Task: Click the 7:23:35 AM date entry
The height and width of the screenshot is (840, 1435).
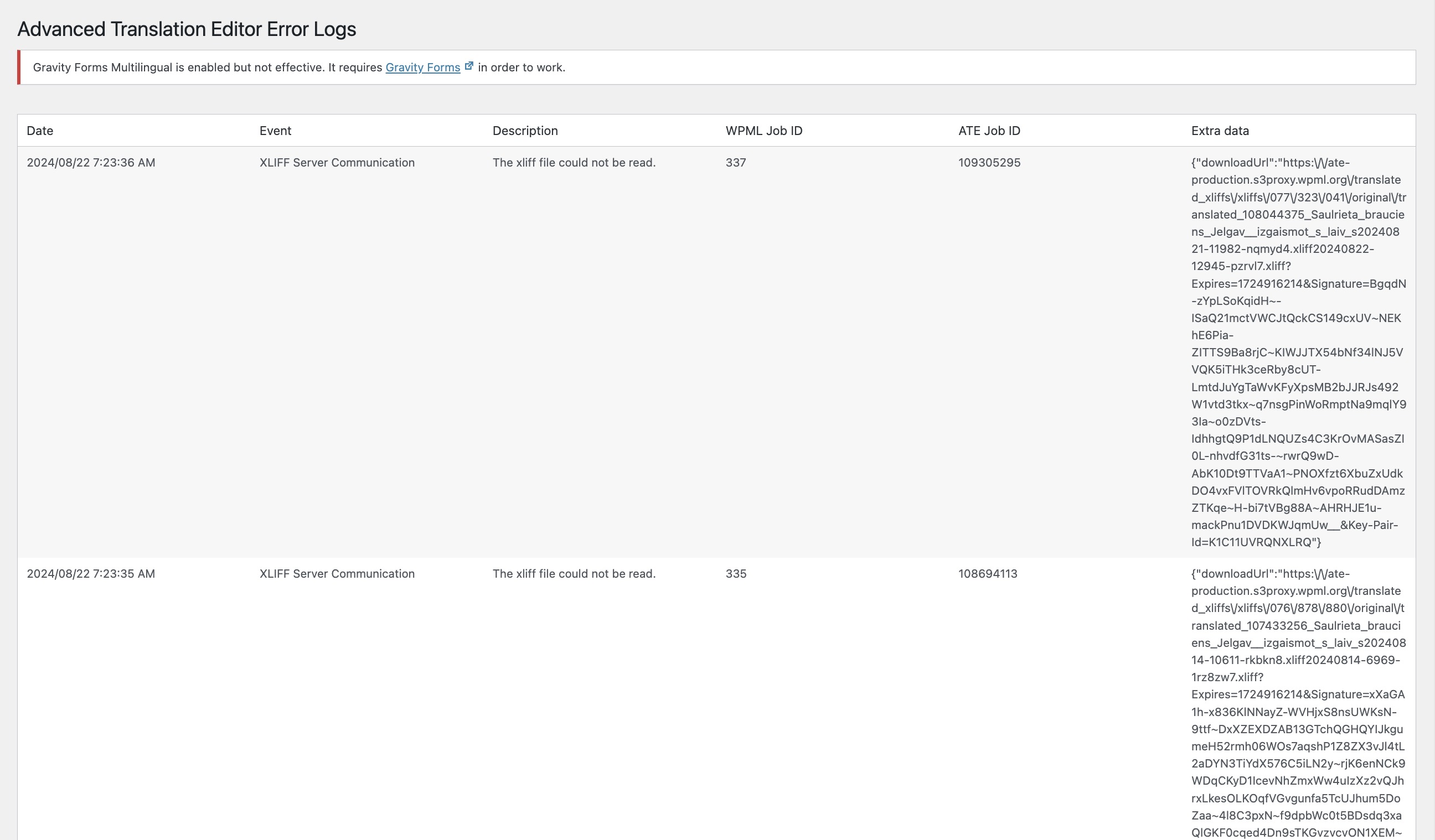Action: [91, 573]
